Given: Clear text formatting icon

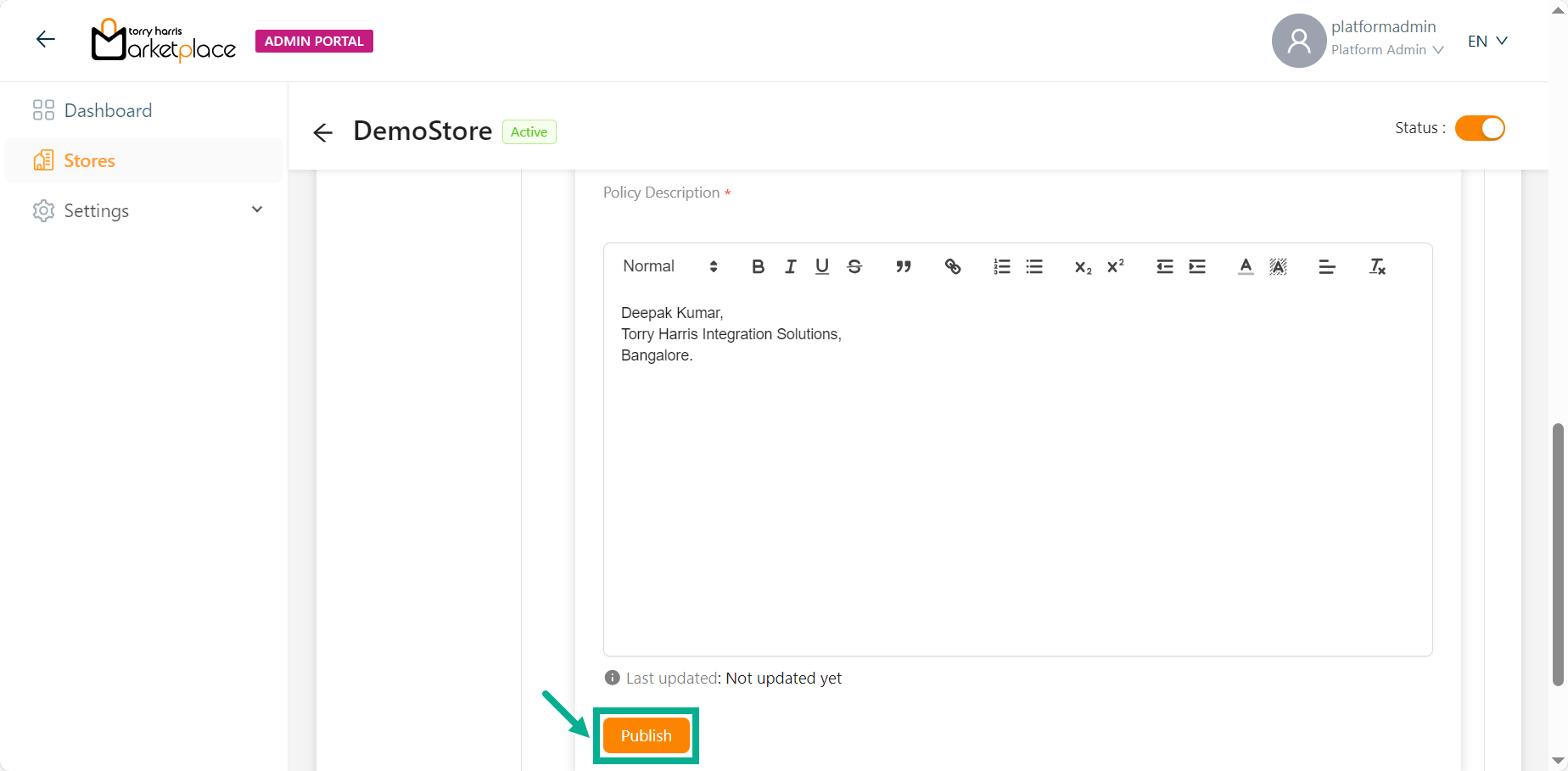Looking at the screenshot, I should 1376,267.
